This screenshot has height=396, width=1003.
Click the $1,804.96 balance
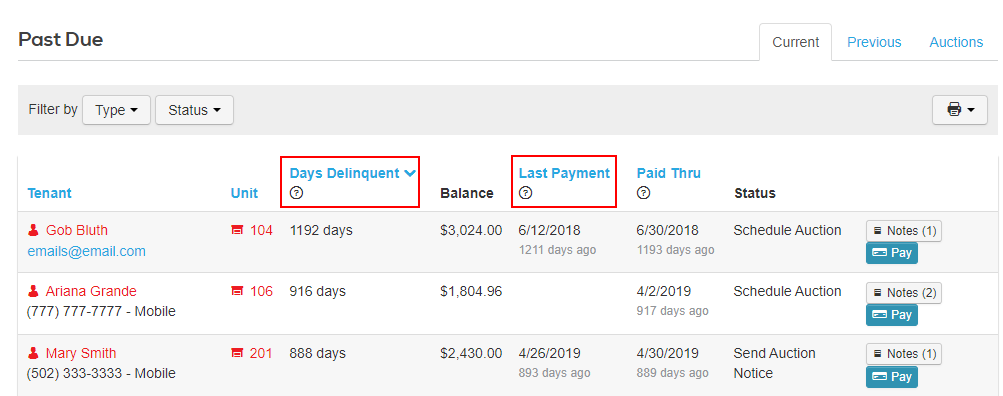tap(471, 292)
